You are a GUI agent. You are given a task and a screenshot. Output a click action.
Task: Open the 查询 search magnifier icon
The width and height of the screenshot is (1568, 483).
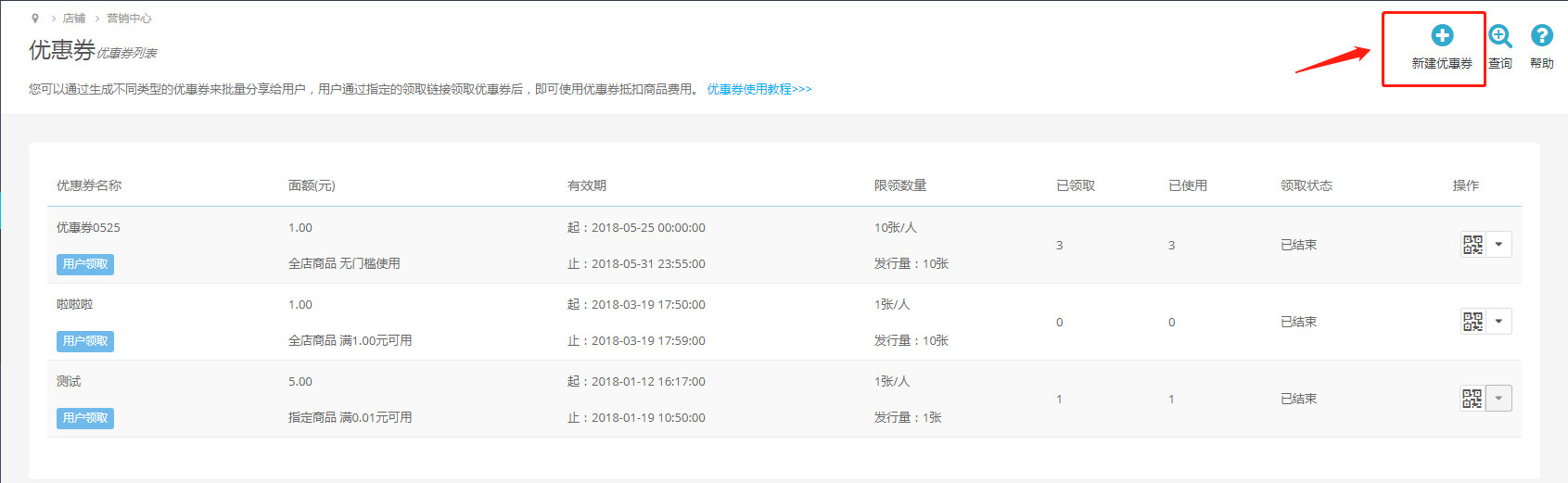click(x=1499, y=36)
